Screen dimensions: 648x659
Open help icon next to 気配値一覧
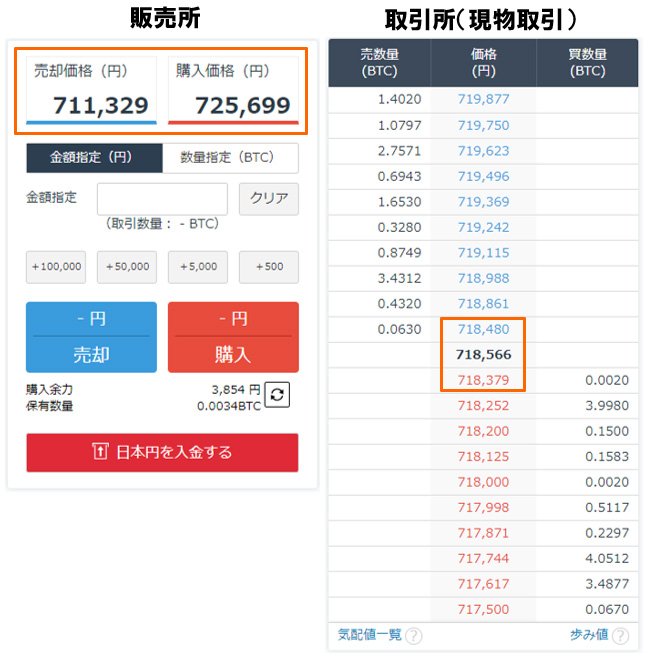tap(414, 636)
